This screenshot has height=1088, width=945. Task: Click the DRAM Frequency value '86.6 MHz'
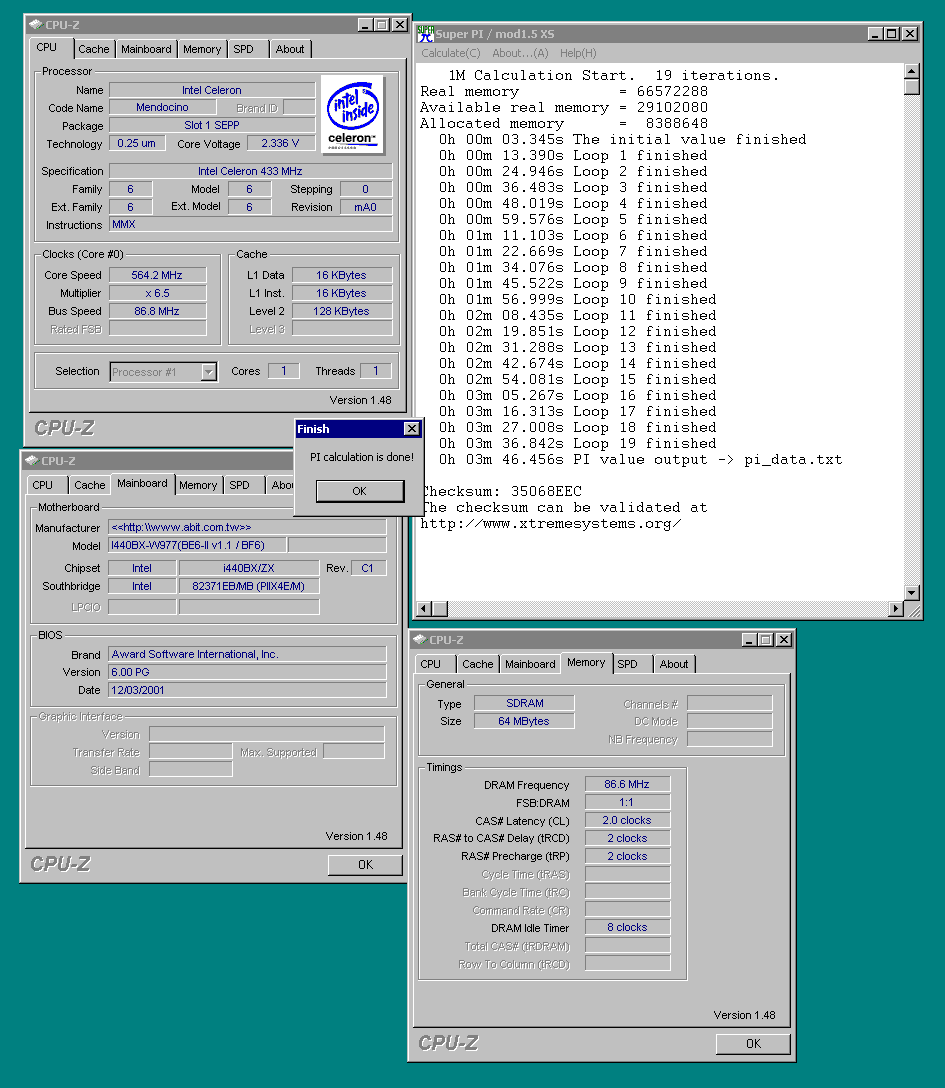click(627, 784)
